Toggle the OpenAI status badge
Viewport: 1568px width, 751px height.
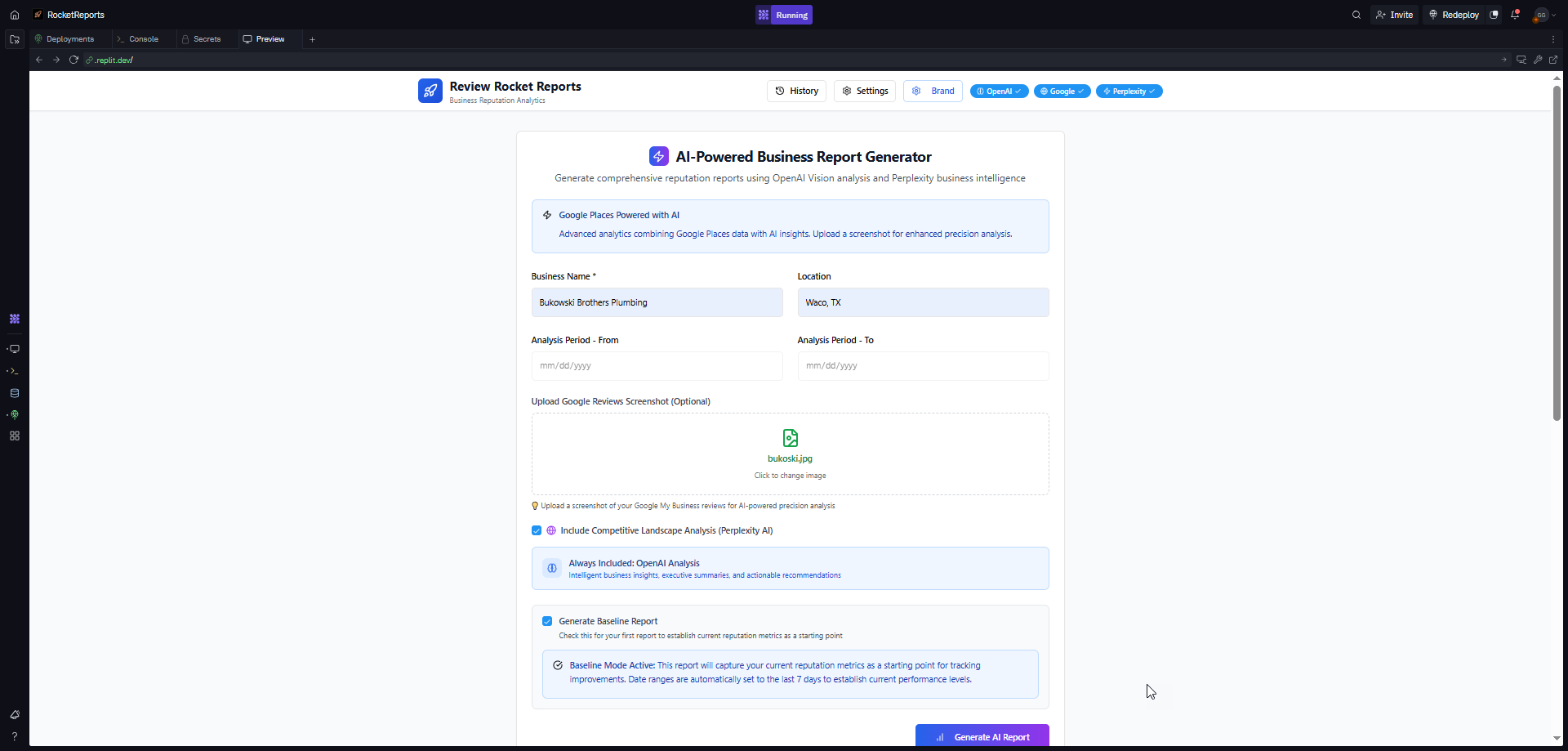click(x=999, y=92)
